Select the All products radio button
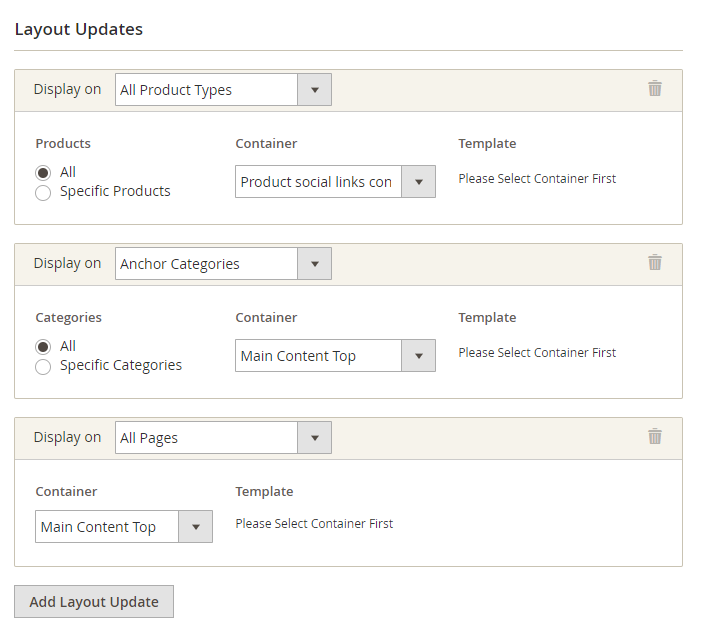This screenshot has width=703, height=629. point(43,172)
